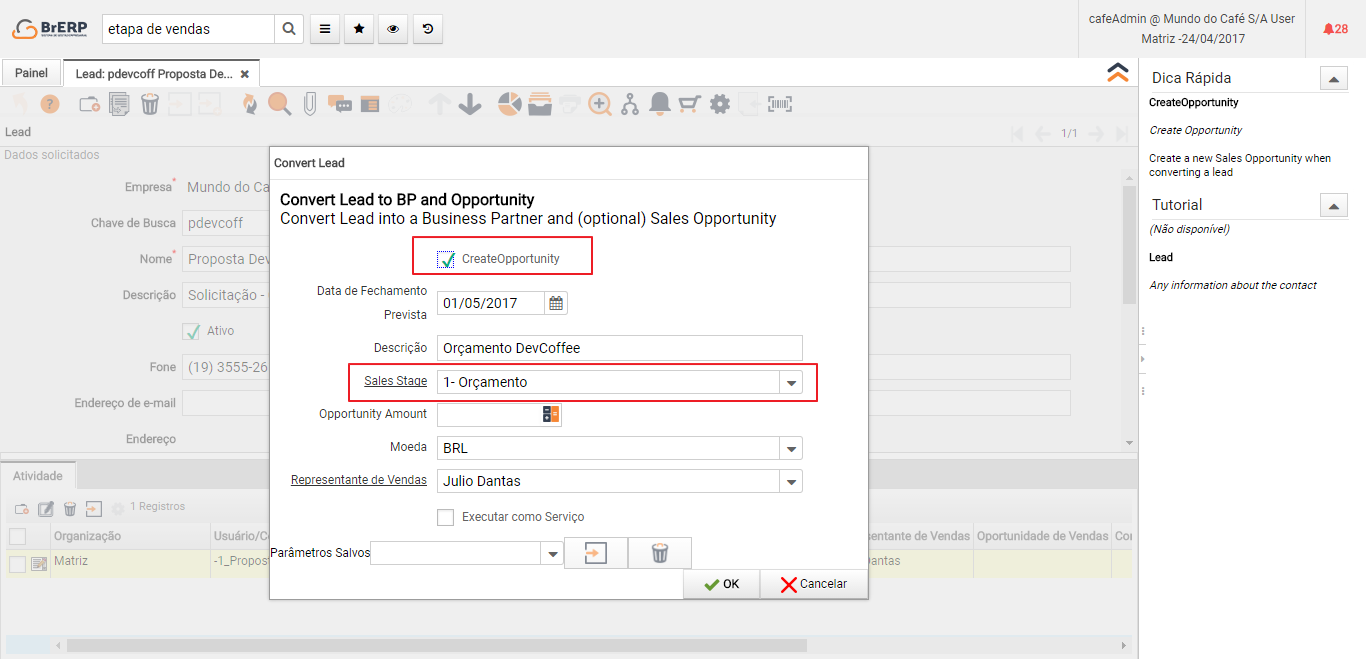1366x659 pixels.
Task: Open the hamburger menu button
Action: click(x=325, y=29)
